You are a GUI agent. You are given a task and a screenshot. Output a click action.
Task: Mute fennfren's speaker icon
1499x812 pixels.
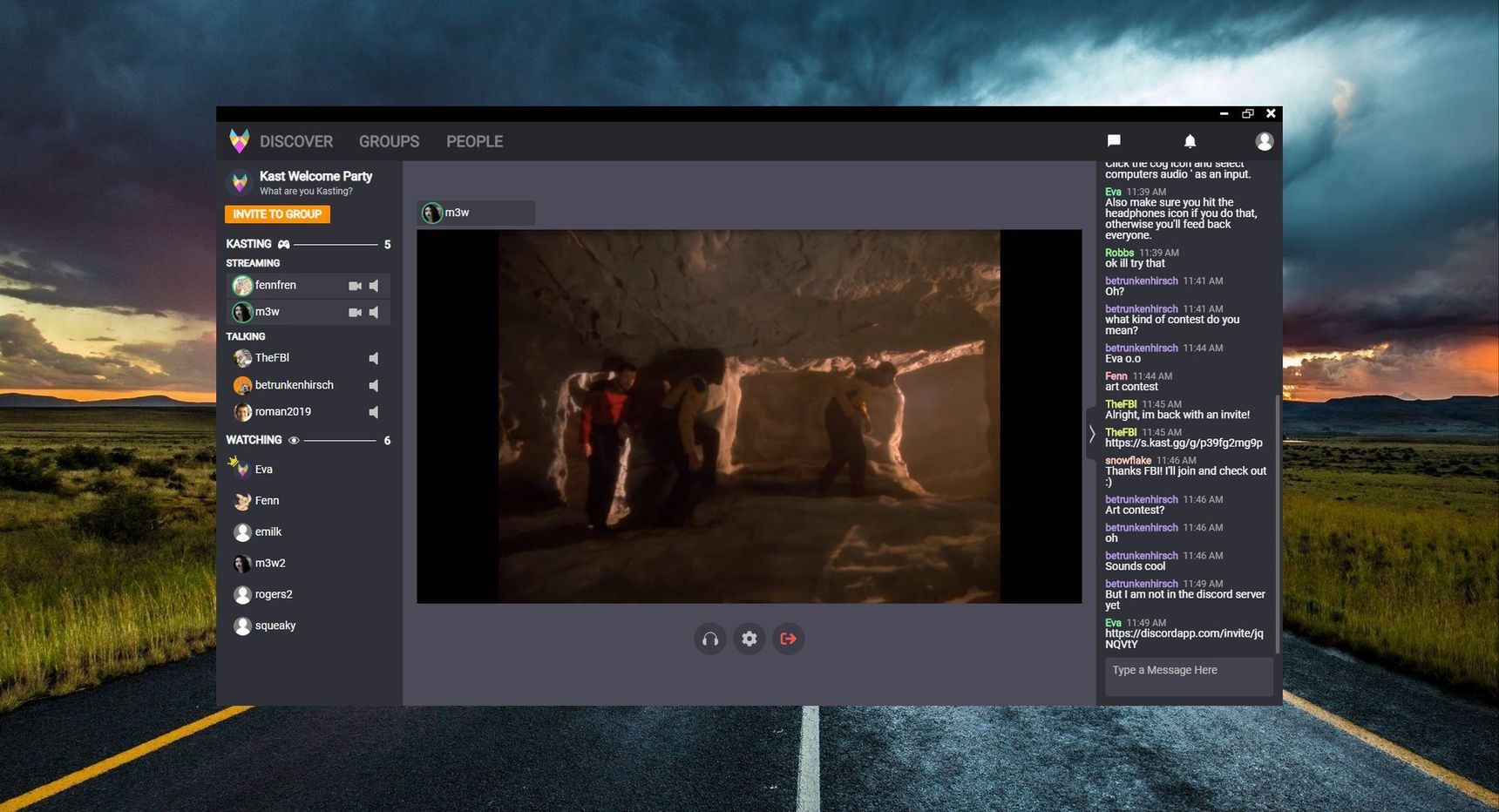coord(374,286)
